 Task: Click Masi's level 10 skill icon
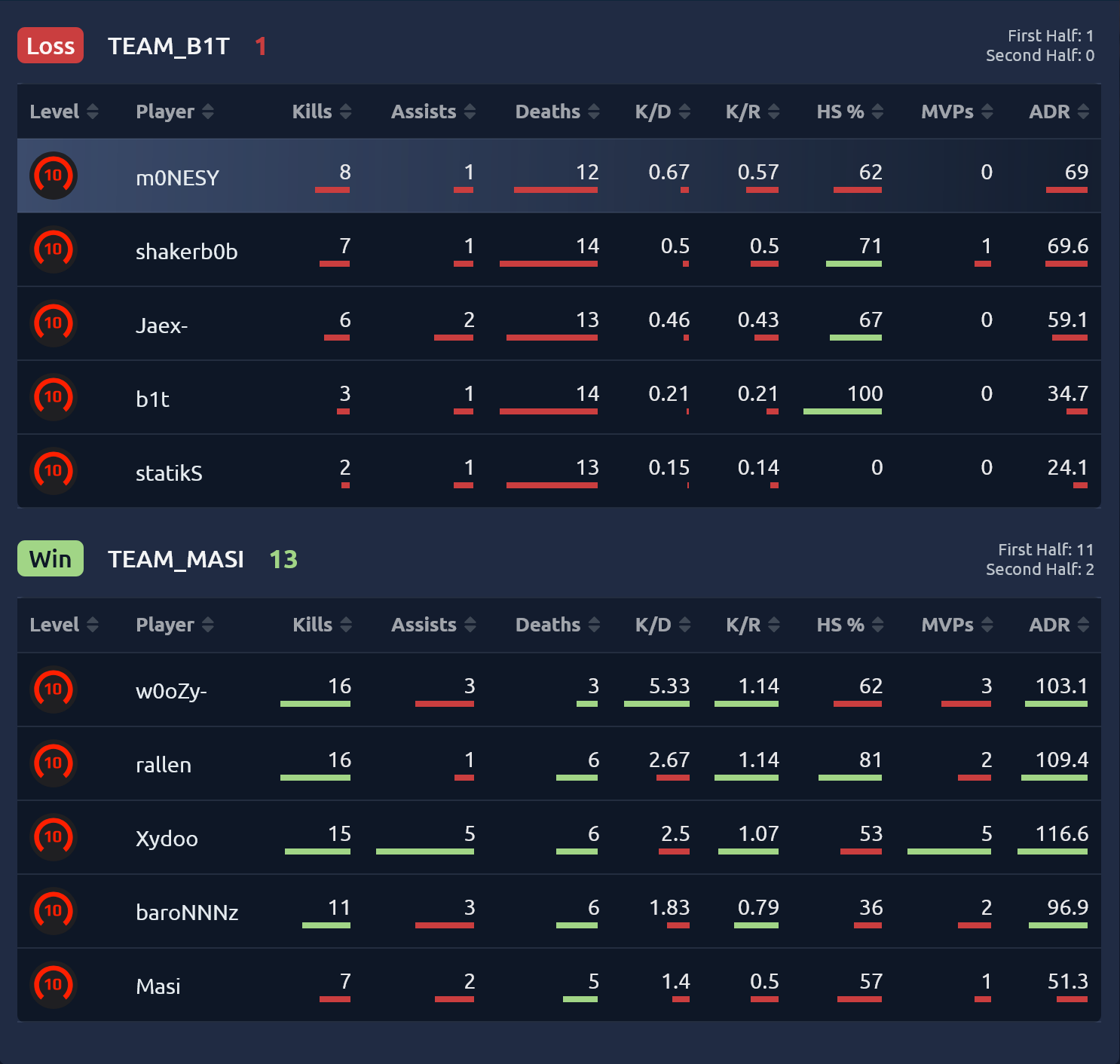pos(54,985)
